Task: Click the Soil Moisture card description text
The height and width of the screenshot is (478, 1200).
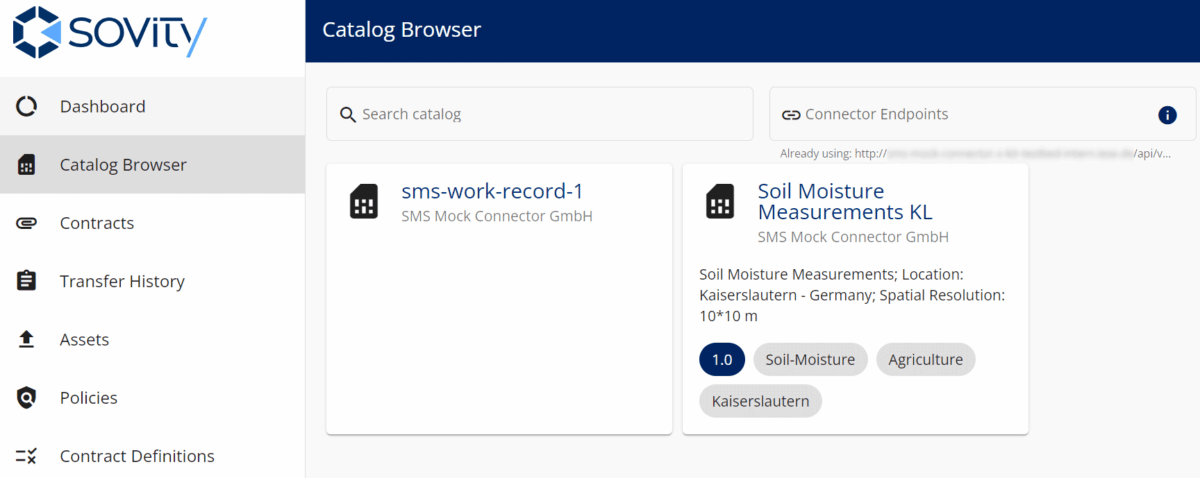Action: pyautogui.click(x=852, y=295)
